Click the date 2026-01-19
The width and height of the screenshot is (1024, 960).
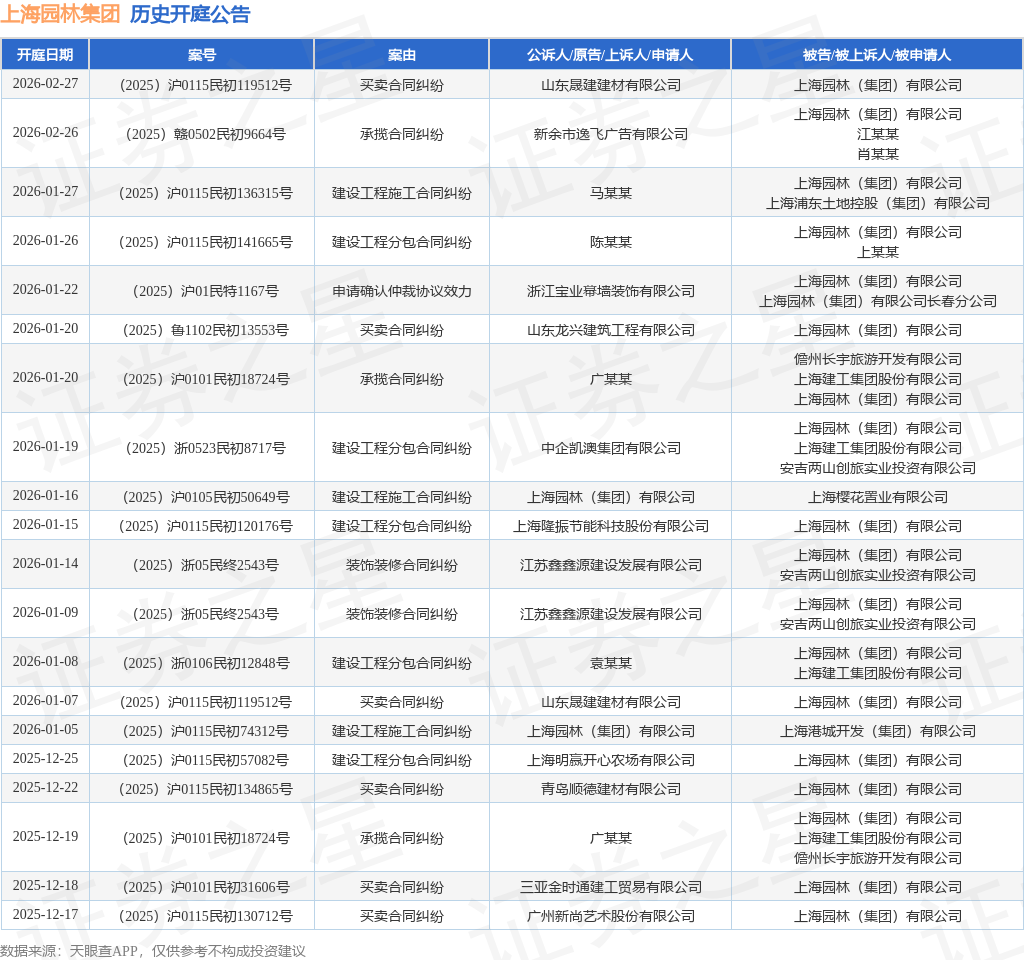pos(45,447)
